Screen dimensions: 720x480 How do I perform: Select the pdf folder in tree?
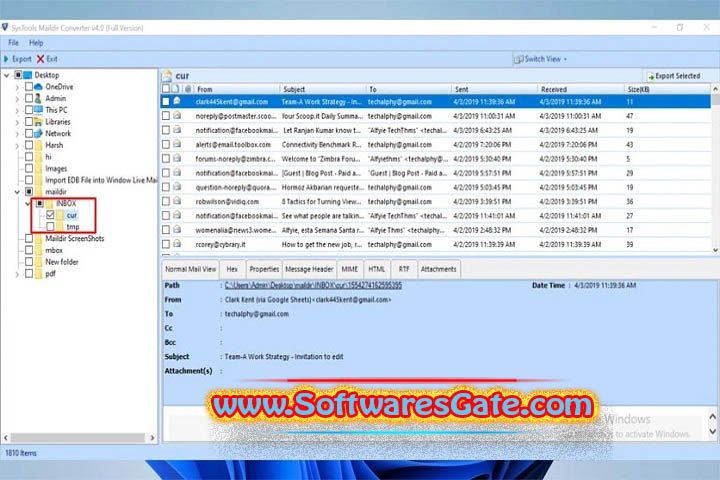coord(50,274)
